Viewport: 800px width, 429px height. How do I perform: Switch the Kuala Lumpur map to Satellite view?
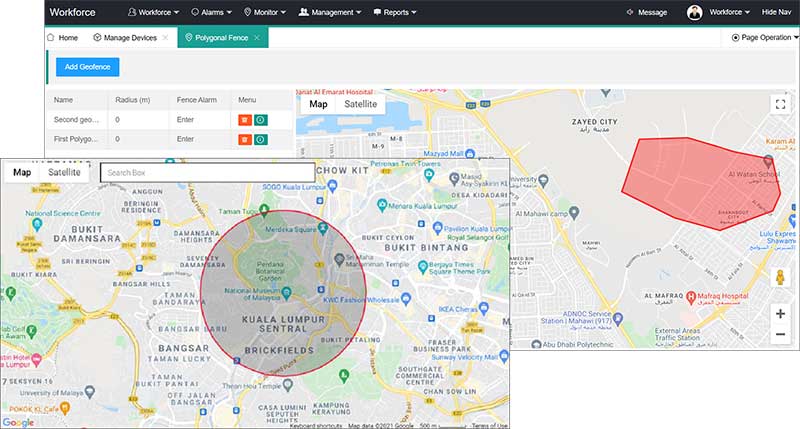click(x=65, y=172)
